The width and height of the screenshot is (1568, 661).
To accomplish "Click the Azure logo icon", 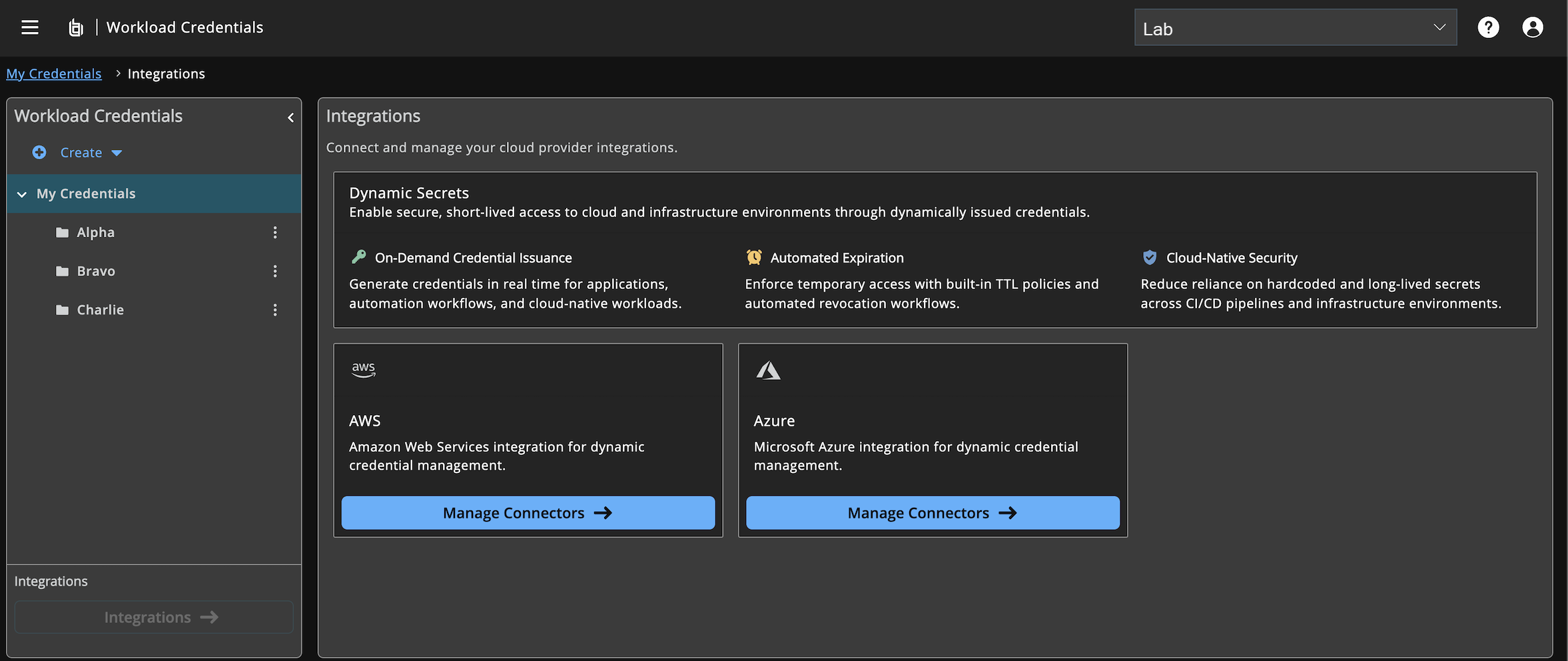I will coord(768,370).
